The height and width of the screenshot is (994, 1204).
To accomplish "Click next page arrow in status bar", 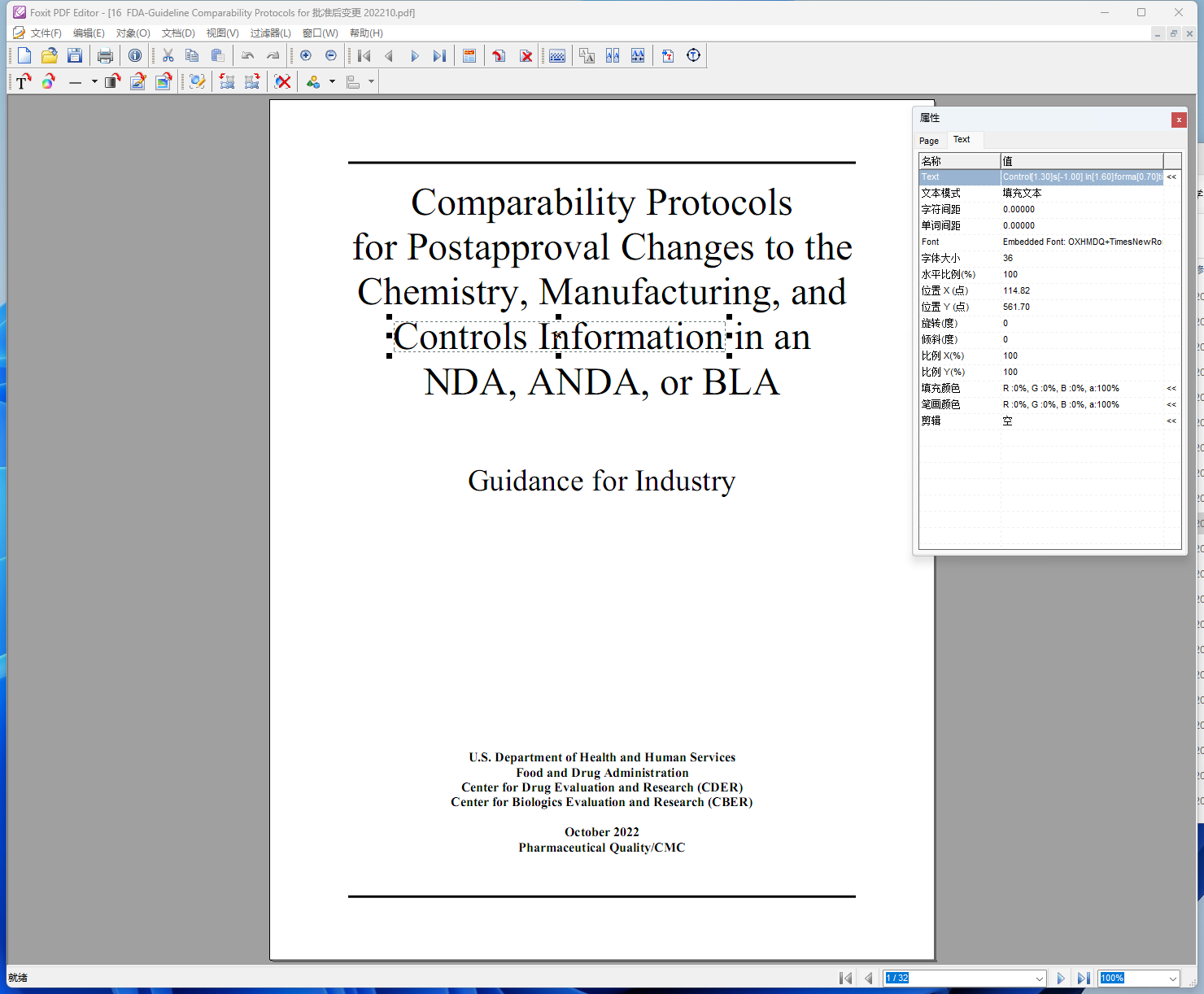I will [1060, 979].
